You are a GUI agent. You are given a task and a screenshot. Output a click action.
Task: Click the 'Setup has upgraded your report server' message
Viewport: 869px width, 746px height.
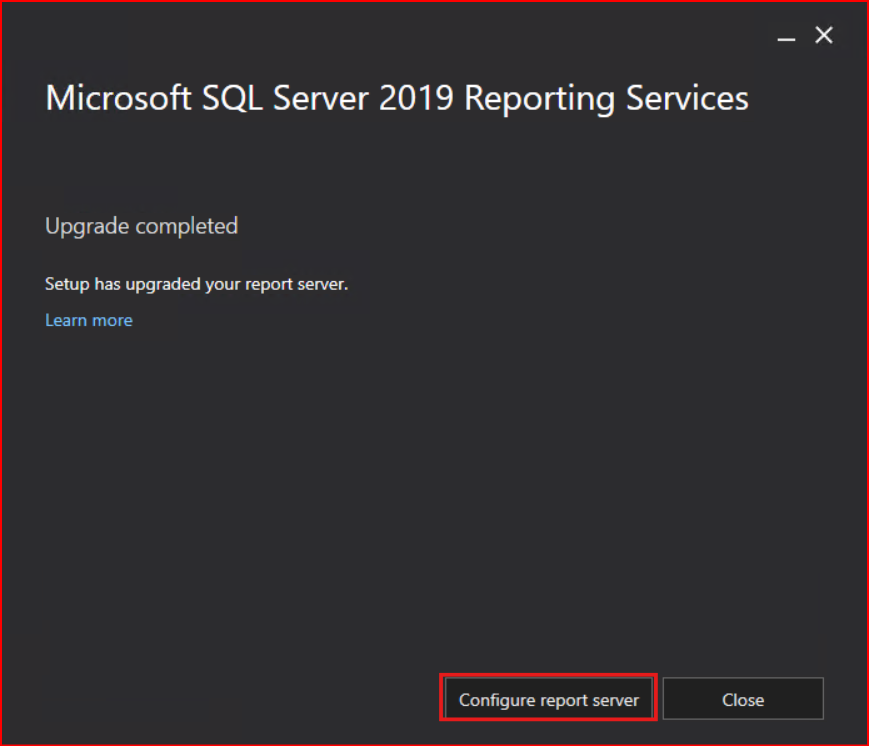(196, 284)
